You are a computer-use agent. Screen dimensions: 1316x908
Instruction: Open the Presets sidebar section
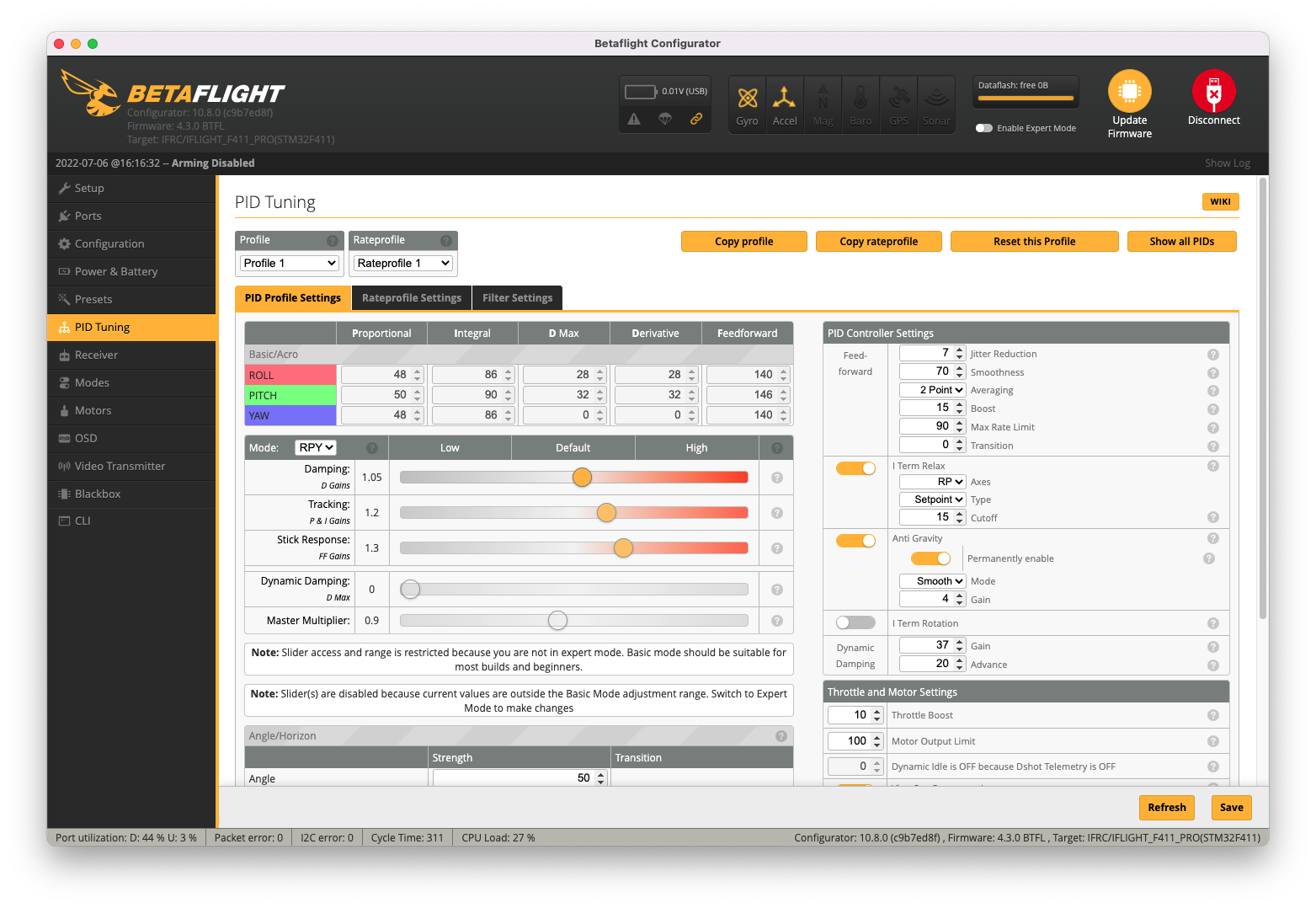pos(131,300)
